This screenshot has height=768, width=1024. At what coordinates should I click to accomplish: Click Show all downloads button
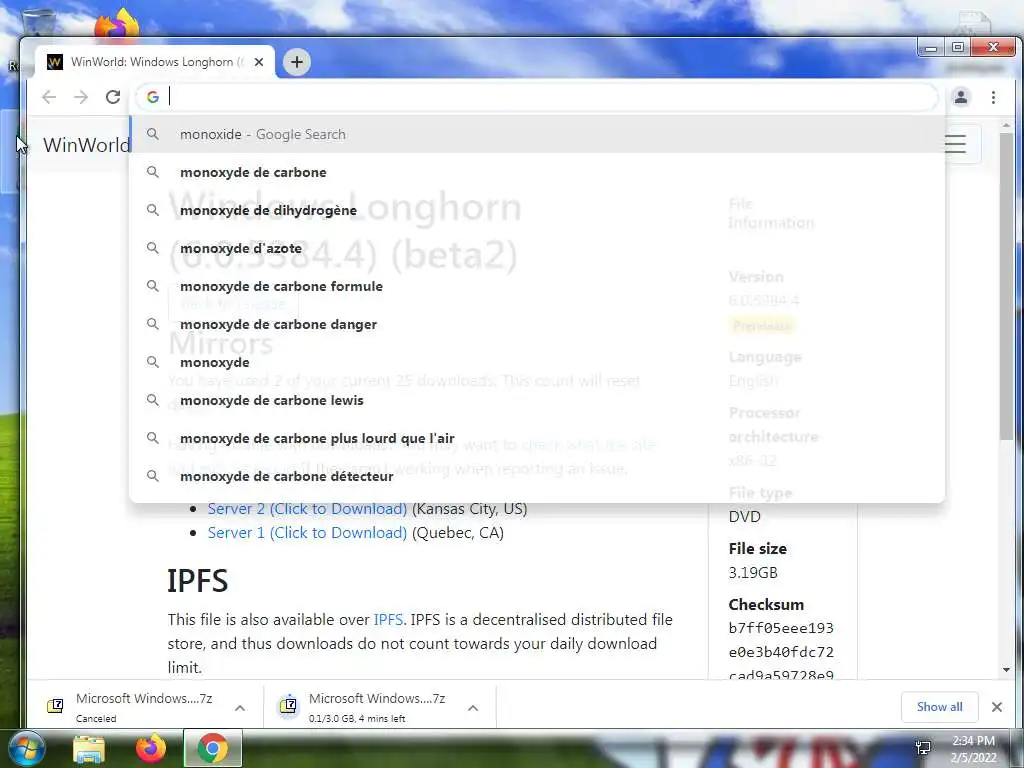(939, 707)
